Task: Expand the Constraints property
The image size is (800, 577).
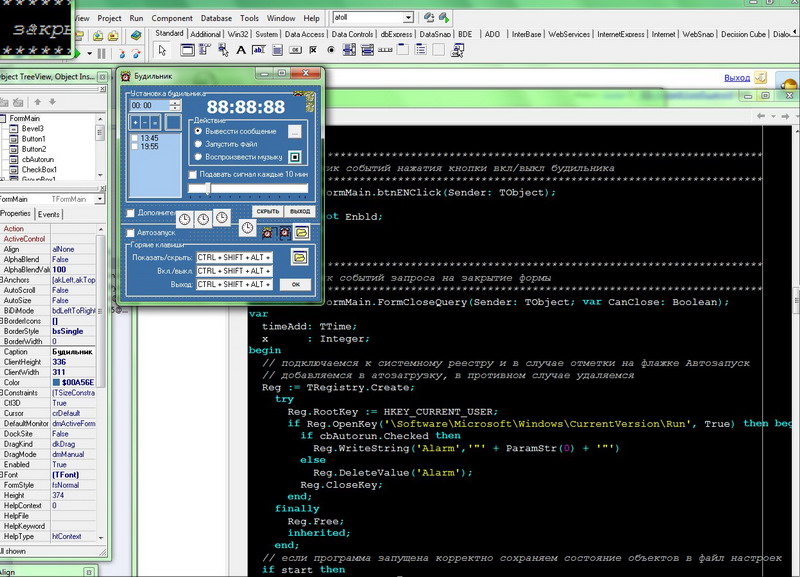Action: (2, 393)
